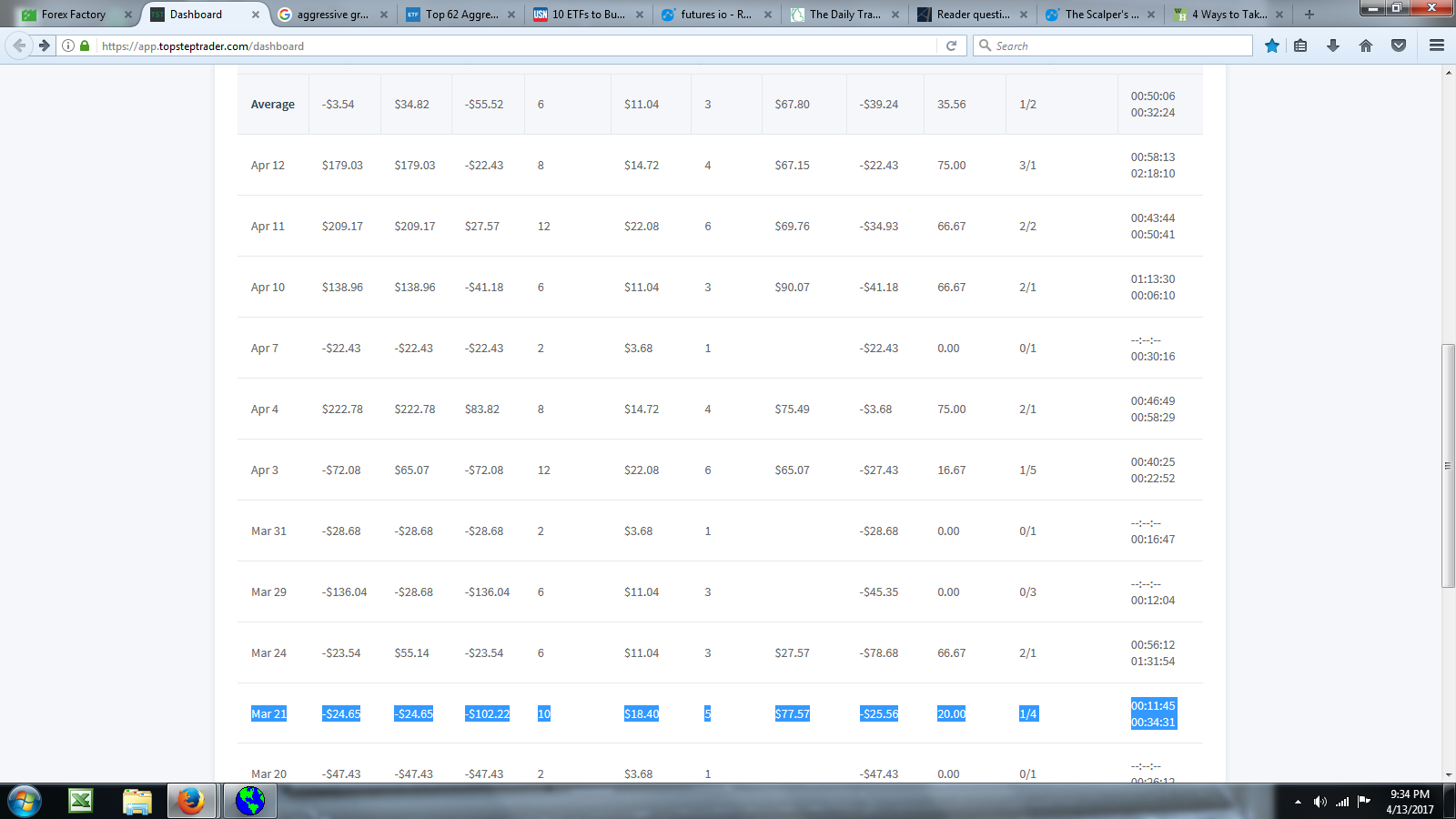The image size is (1456, 819).
Task: Click the highlighted $77.57 value
Action: pyautogui.click(x=792, y=714)
